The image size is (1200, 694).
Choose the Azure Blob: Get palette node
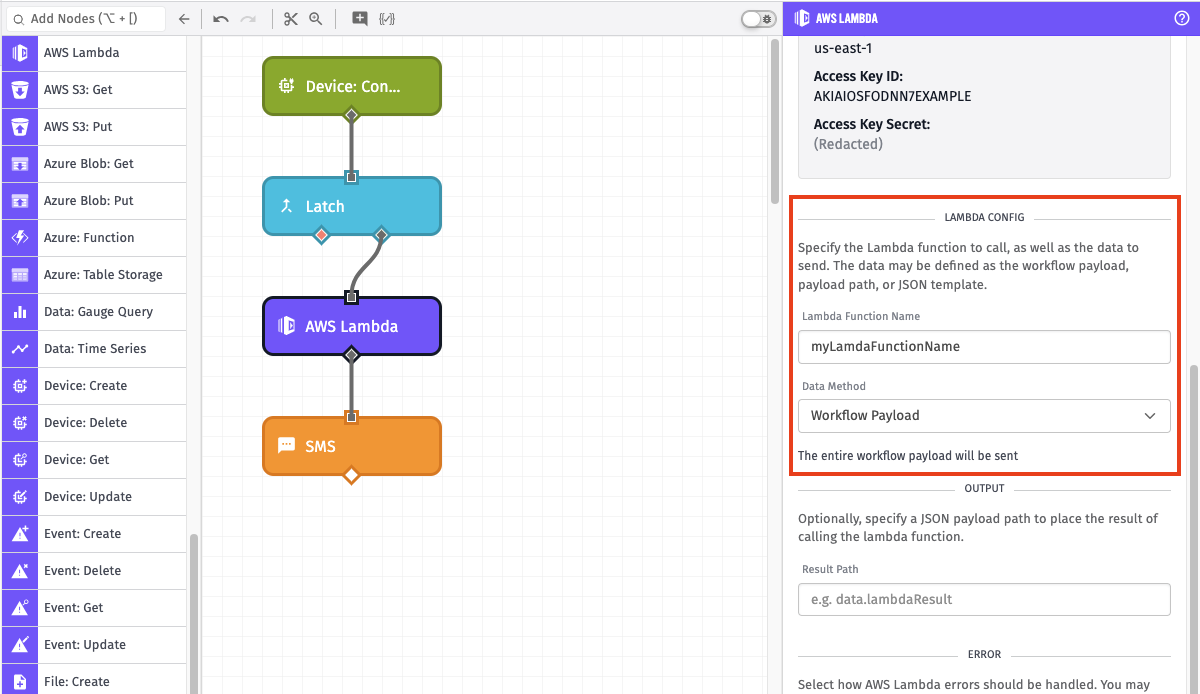(94, 163)
